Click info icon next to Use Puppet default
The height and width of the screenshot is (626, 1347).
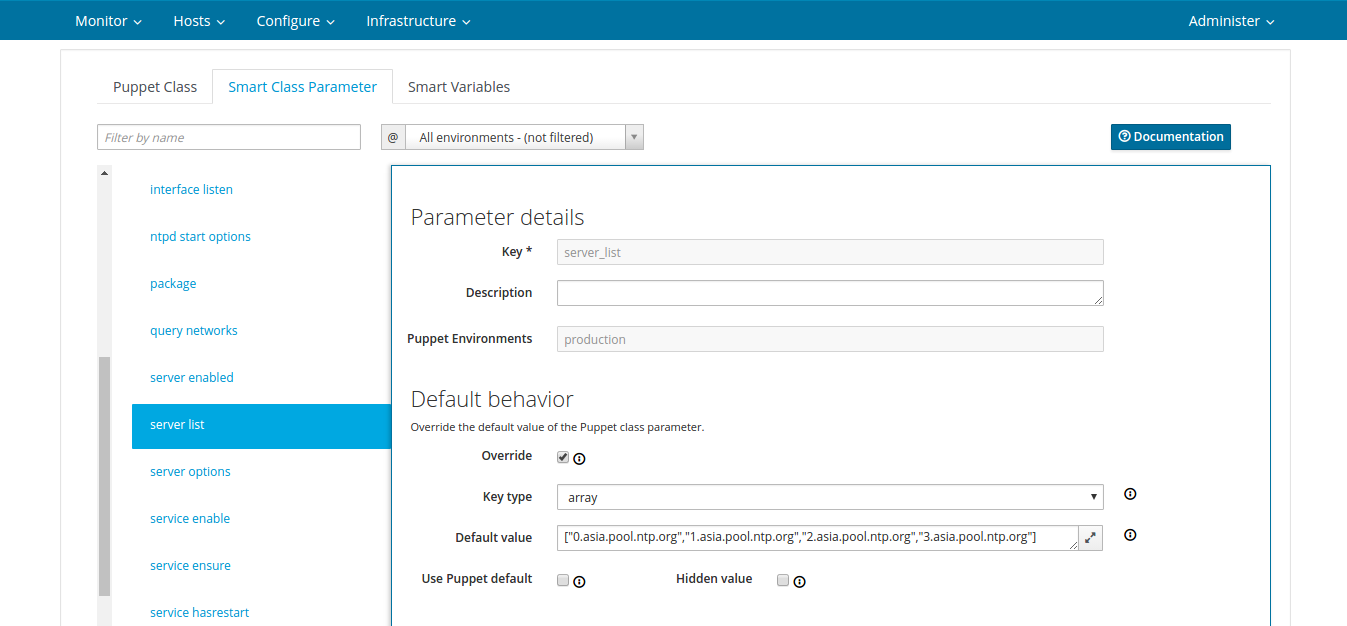579,581
